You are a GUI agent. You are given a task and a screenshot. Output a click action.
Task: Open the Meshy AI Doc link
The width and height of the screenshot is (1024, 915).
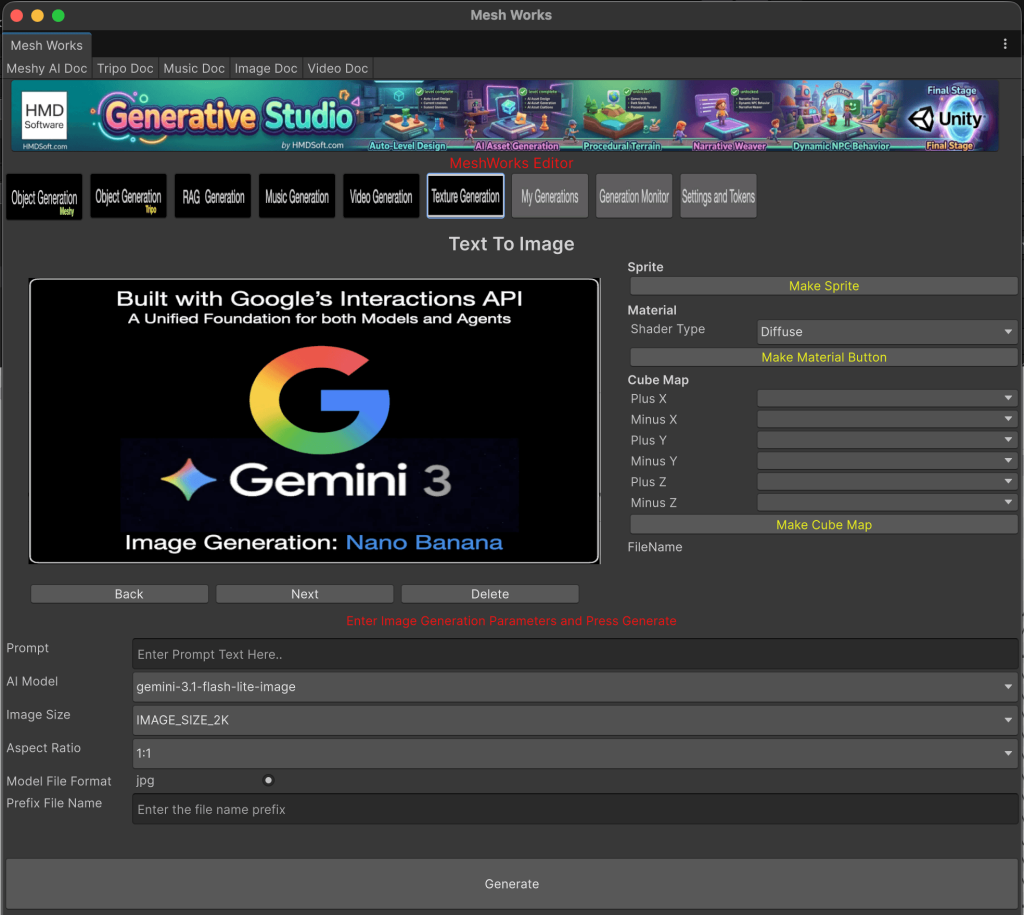click(47, 68)
